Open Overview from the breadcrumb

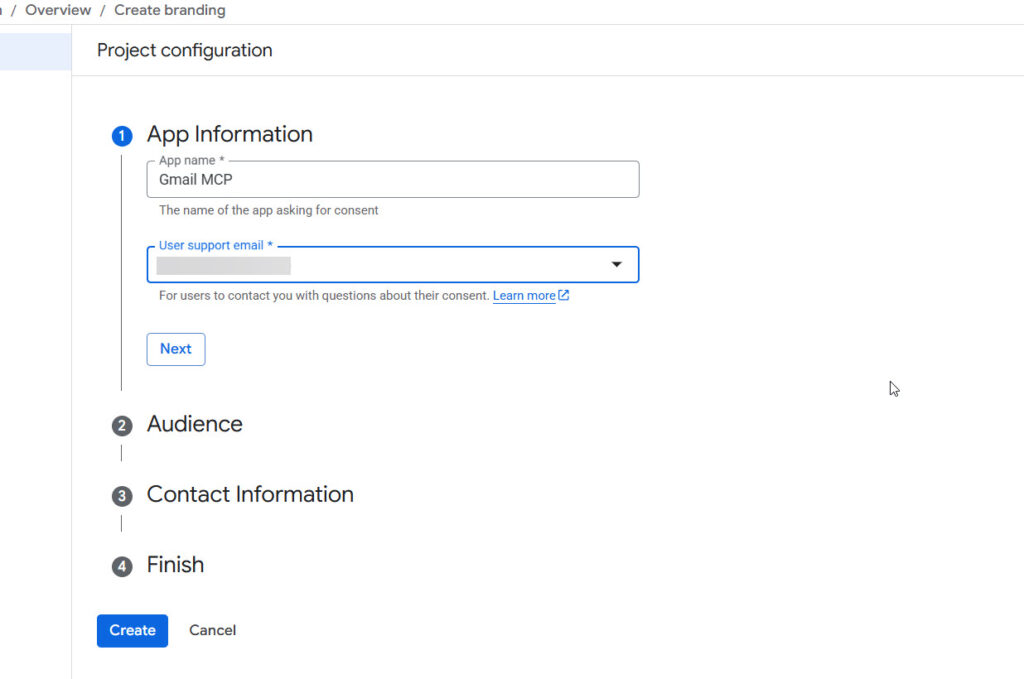click(57, 10)
